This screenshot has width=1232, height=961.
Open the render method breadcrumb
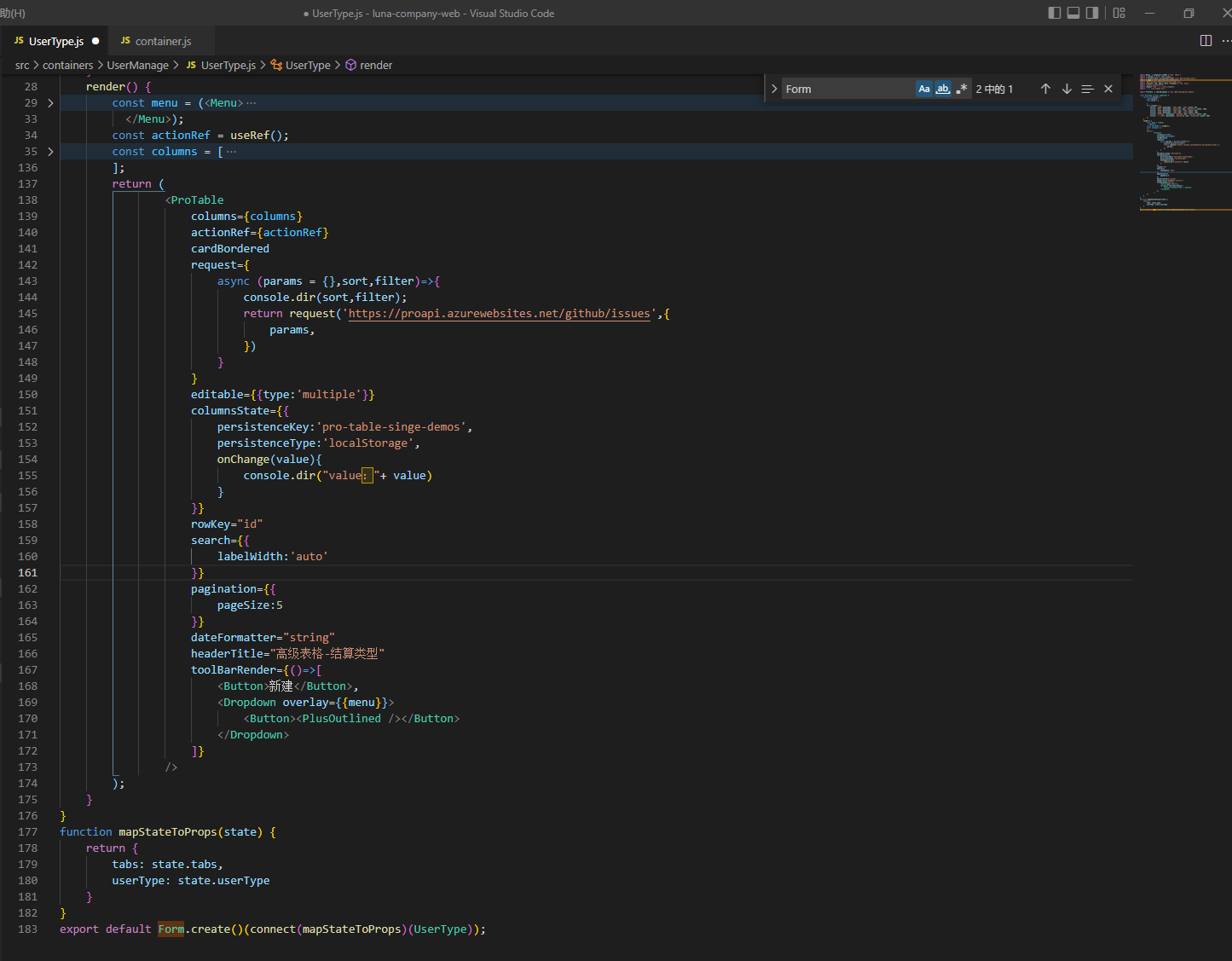coord(369,65)
